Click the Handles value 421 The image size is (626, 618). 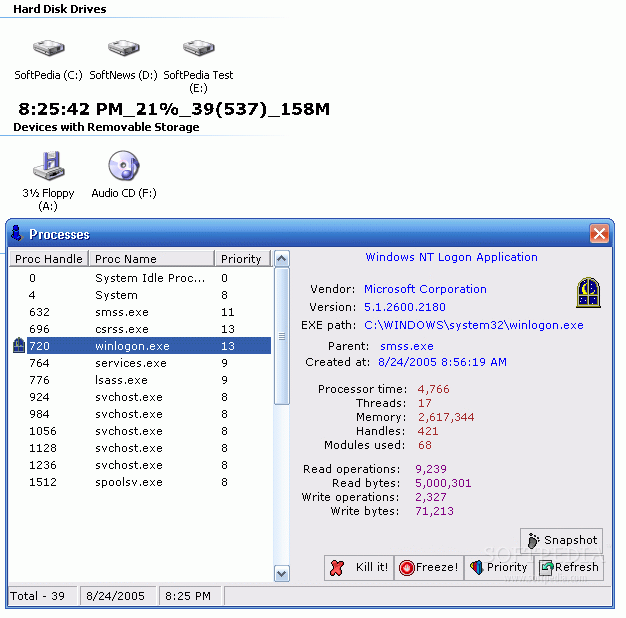click(428, 431)
